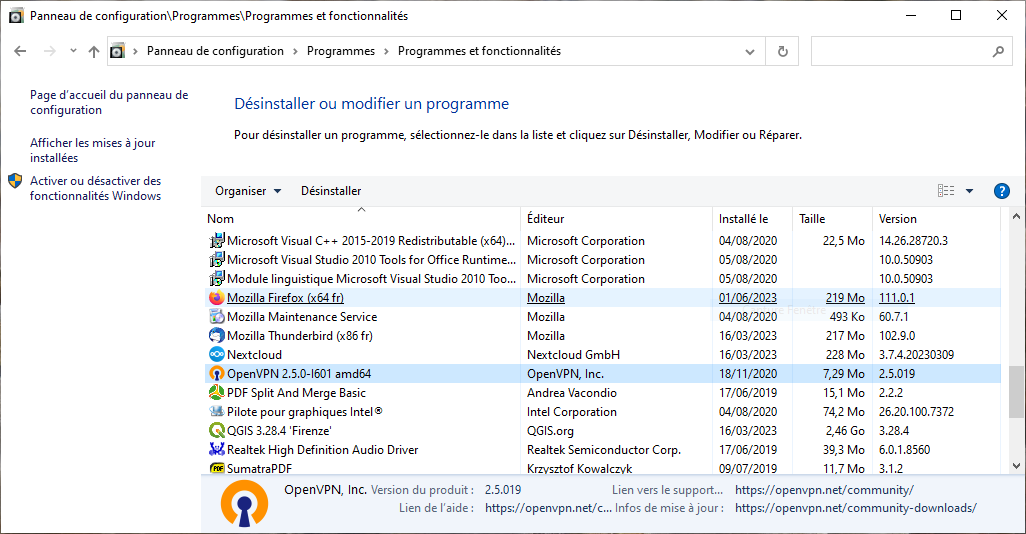Click the Mozilla Thunderbird program icon

(x=216, y=336)
